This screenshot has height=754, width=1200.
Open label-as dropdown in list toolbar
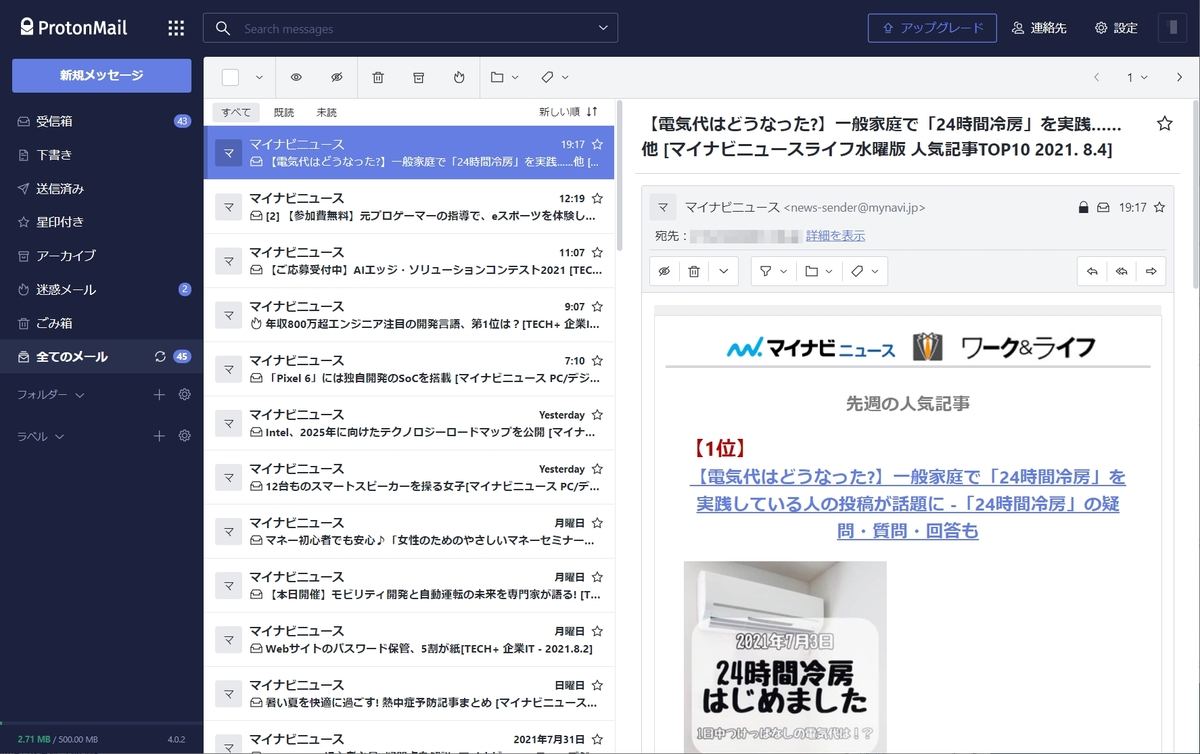555,77
